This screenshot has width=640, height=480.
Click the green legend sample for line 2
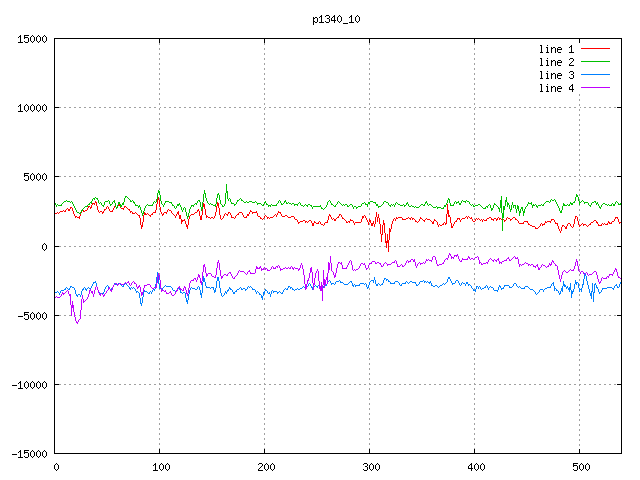tap(595, 62)
